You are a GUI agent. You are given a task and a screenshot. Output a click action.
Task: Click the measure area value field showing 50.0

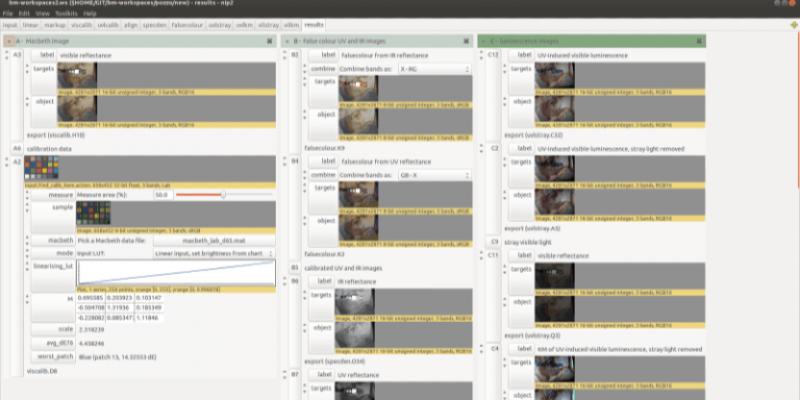click(162, 195)
